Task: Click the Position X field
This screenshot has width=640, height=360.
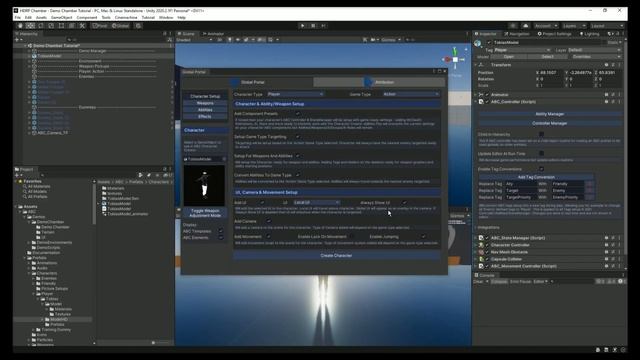Action: [551, 73]
